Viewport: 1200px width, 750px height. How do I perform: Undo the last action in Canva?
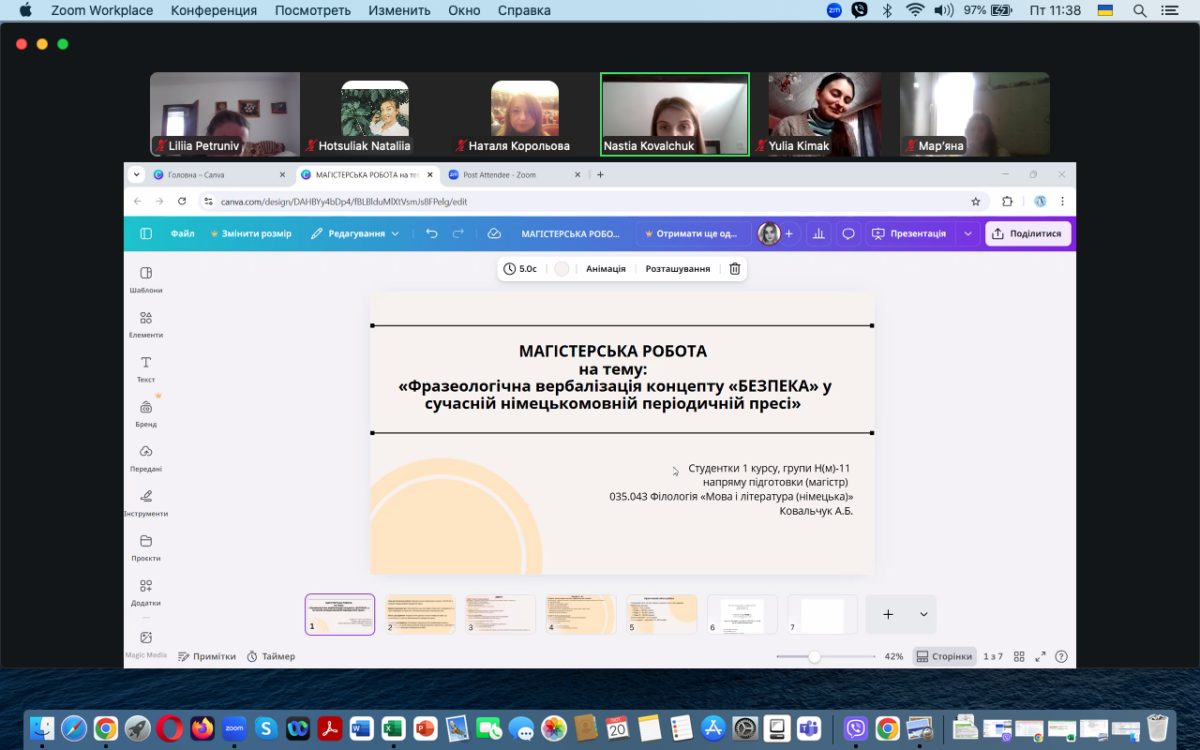pyautogui.click(x=432, y=234)
